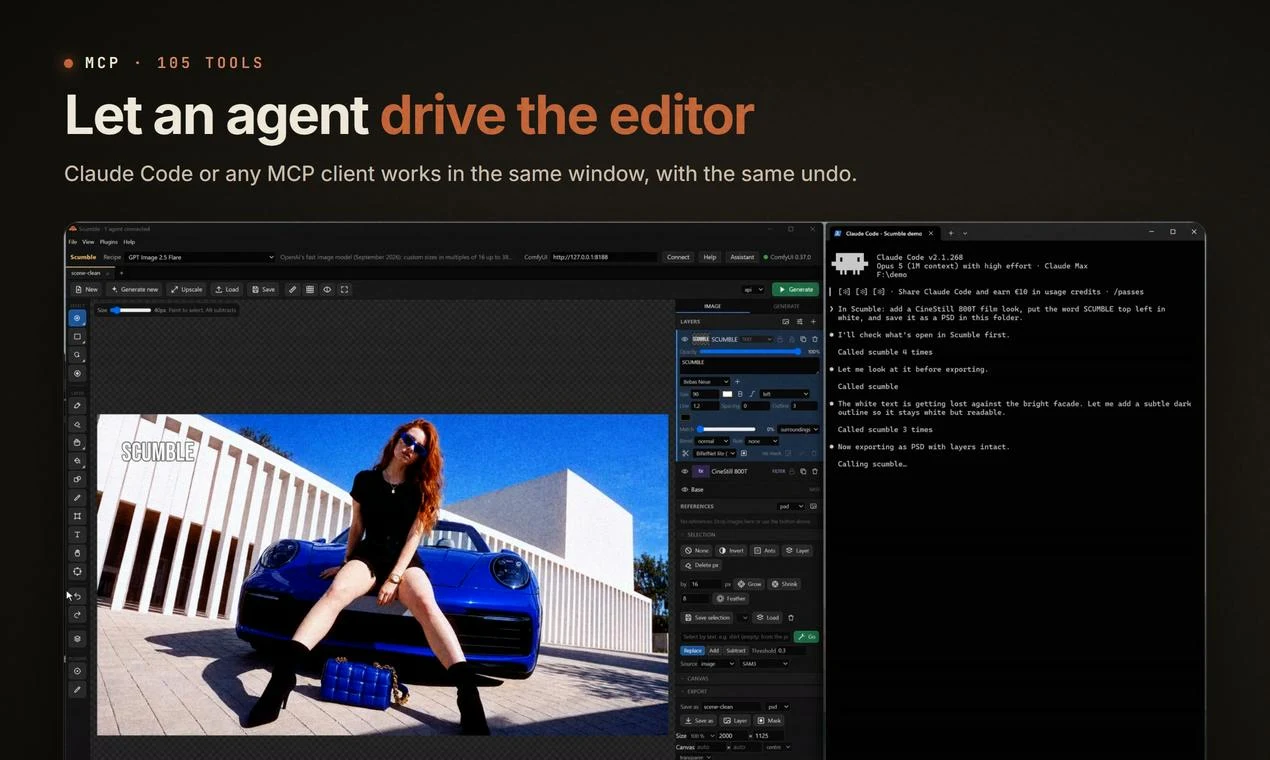Add a new layer with plus icon

point(813,322)
